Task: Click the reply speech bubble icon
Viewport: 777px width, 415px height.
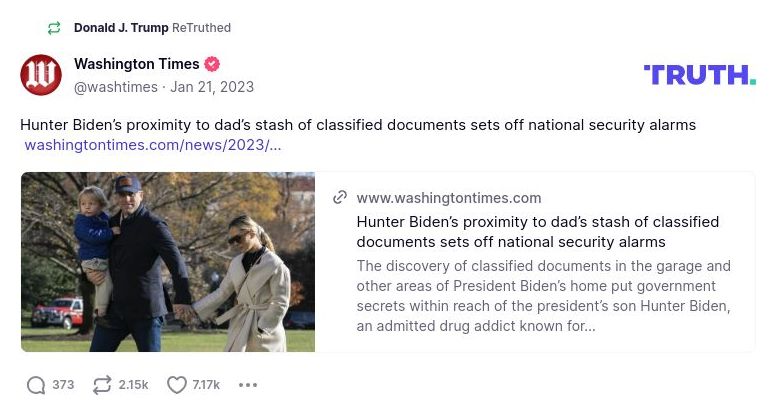Action: (x=36, y=385)
